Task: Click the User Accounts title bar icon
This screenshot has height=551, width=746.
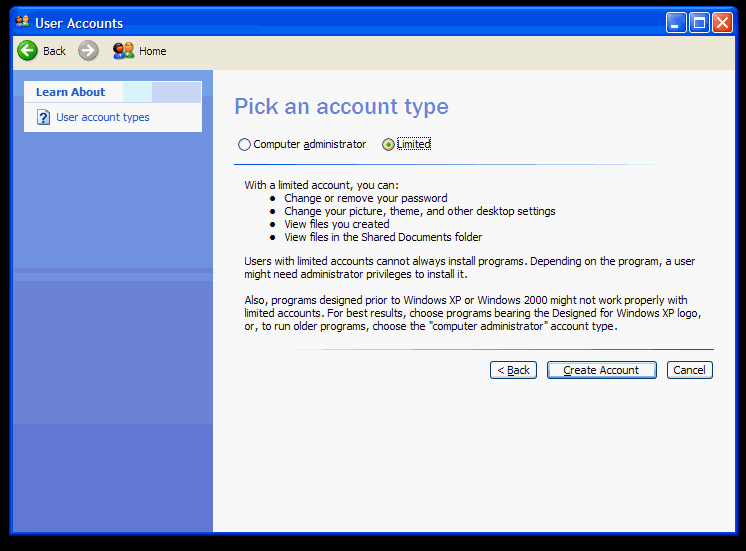Action: pyautogui.click(x=22, y=22)
